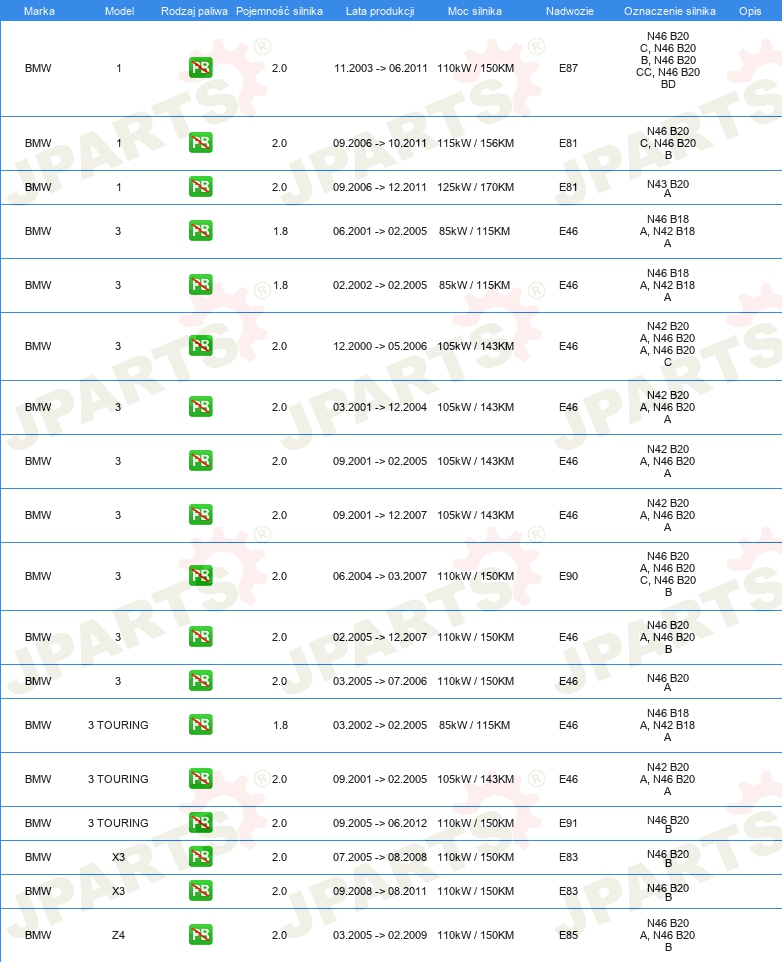Select the fuel icon for 02.2002 -> 02.2005 row
This screenshot has width=782, height=962.
[x=201, y=285]
